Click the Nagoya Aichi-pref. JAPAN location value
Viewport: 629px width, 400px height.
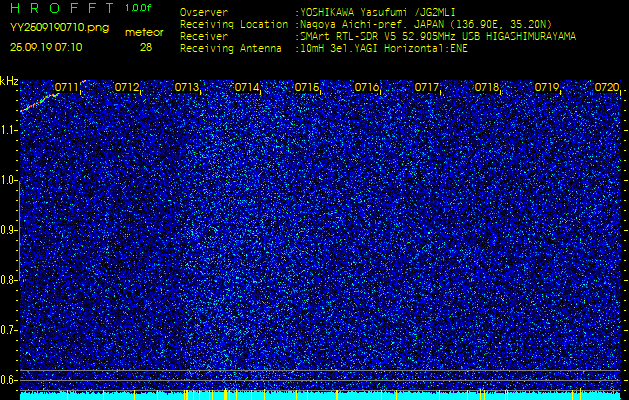tap(426, 24)
